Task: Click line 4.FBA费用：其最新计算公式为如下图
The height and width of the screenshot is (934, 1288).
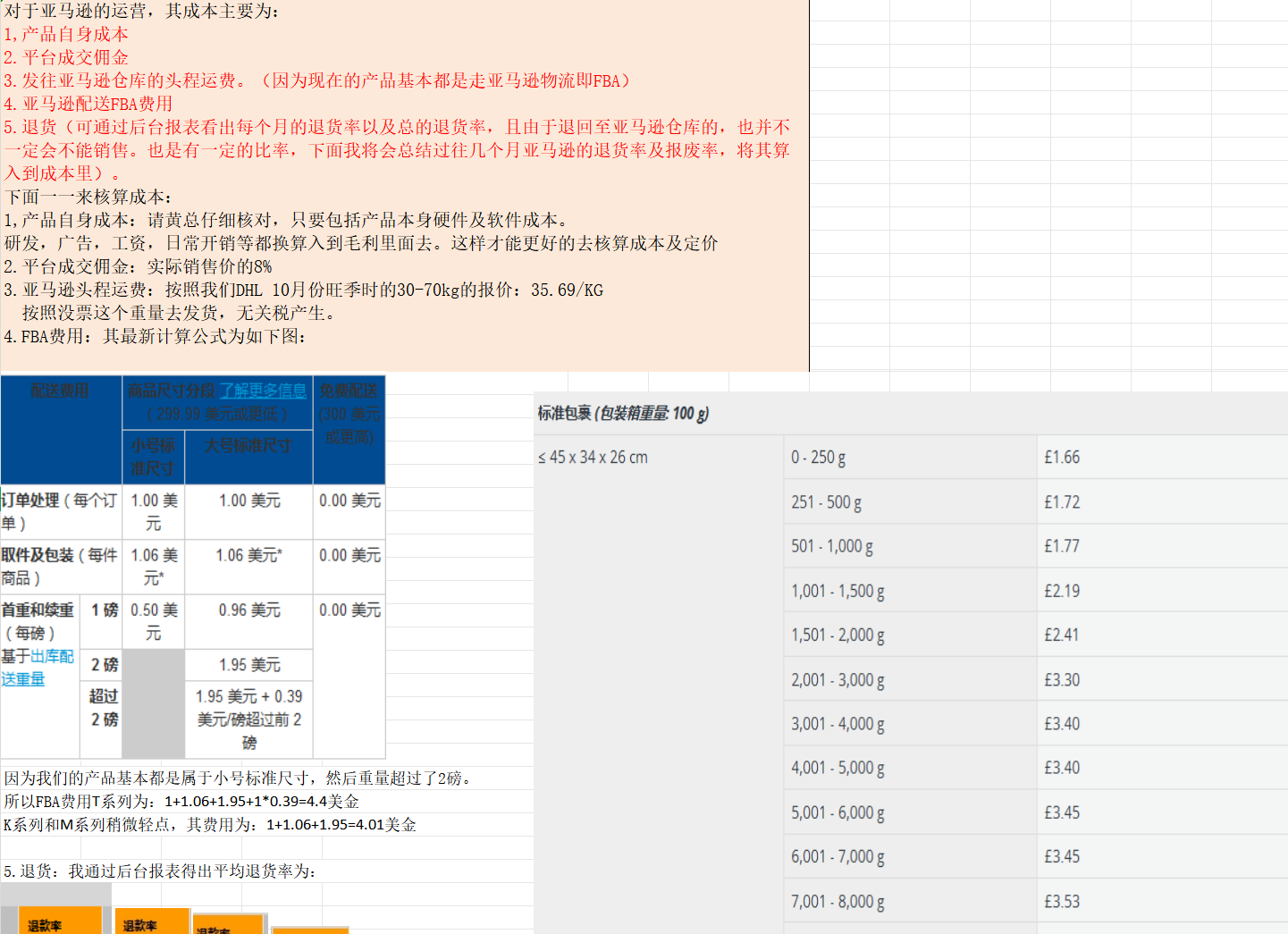Action: (x=156, y=336)
